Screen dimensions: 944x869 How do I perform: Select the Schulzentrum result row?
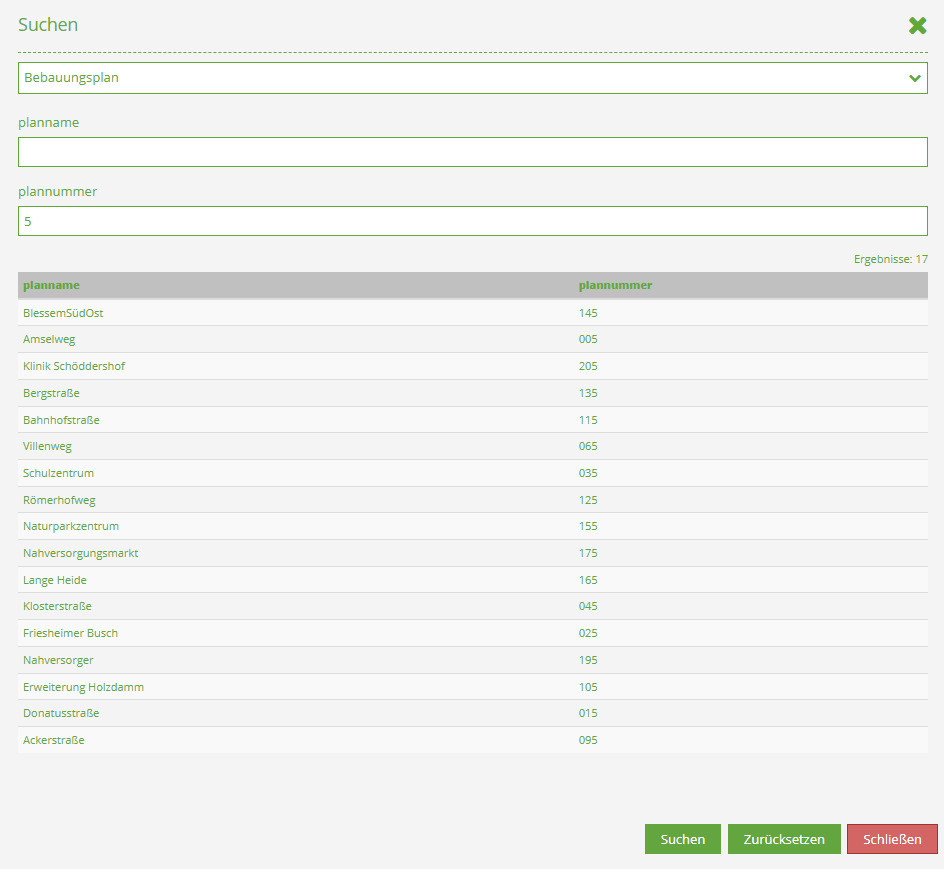click(x=473, y=473)
